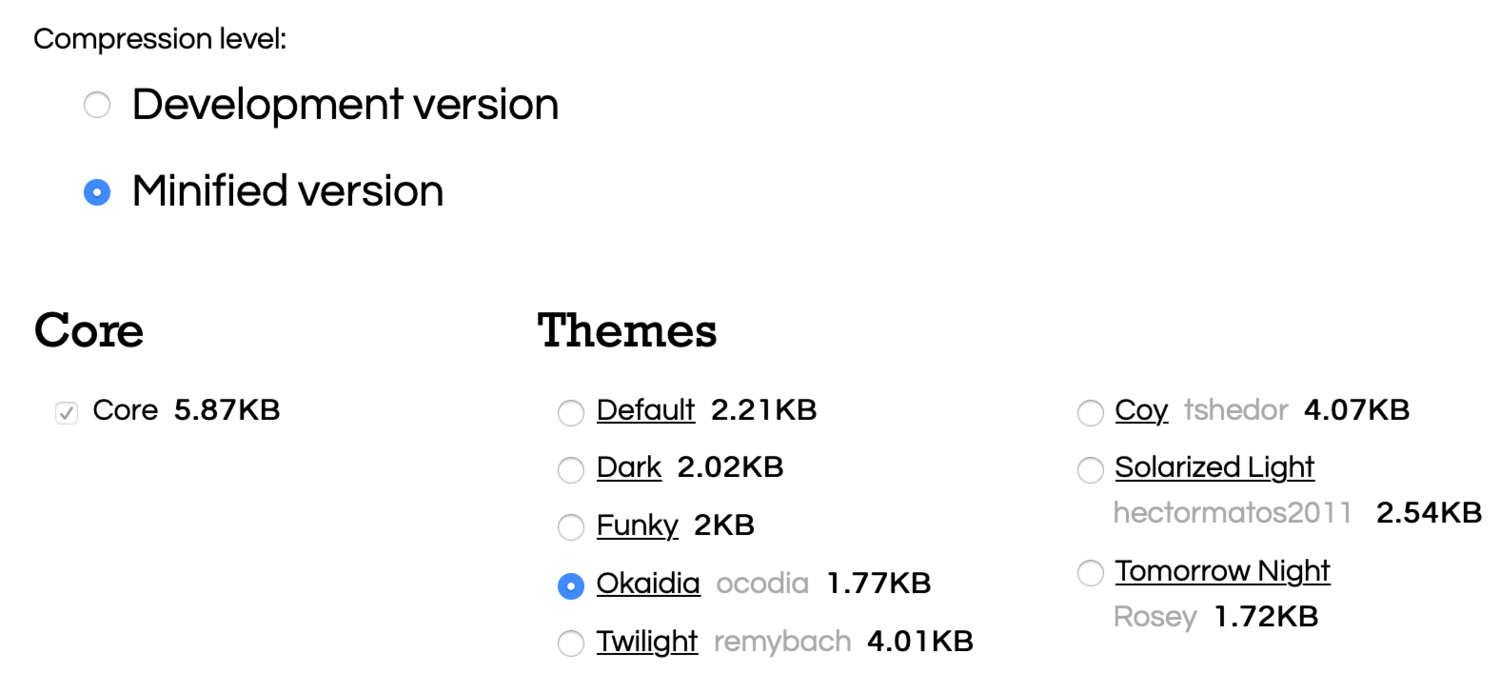Select the Default theme
This screenshot has height=693, width=1500.
(570, 412)
